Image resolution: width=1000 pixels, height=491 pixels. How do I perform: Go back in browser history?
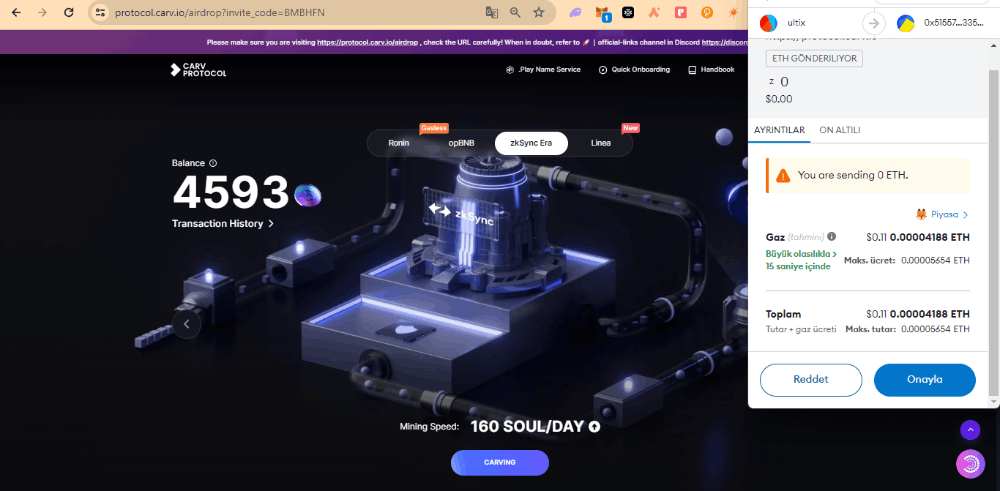pos(16,12)
